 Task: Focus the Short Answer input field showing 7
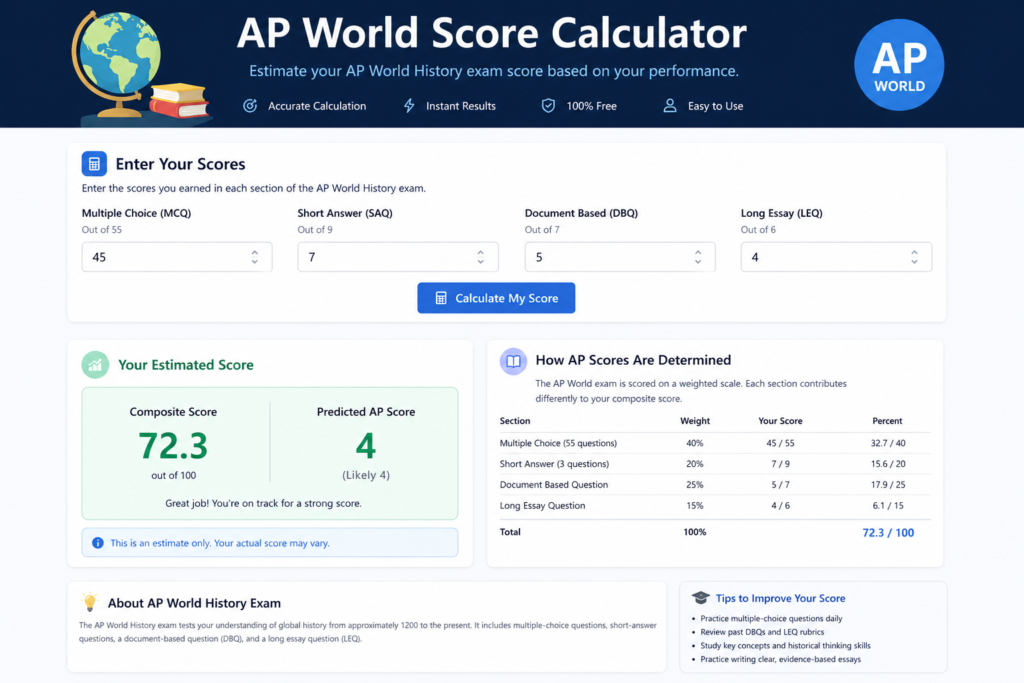(x=385, y=257)
